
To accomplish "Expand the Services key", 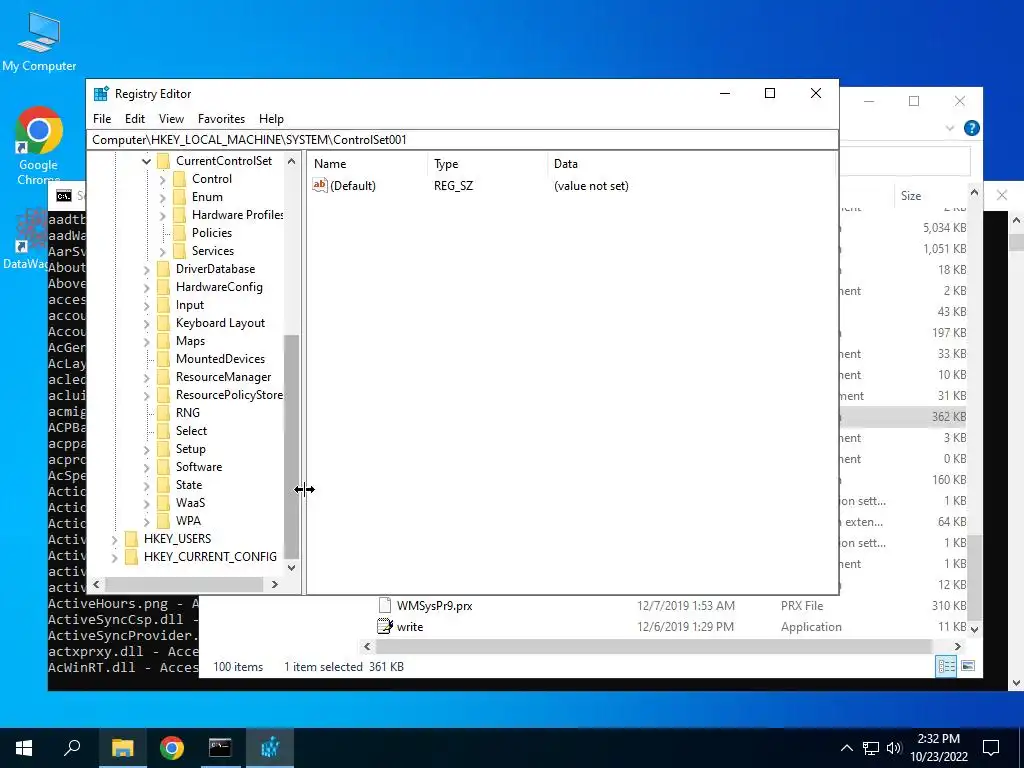I will click(163, 251).
